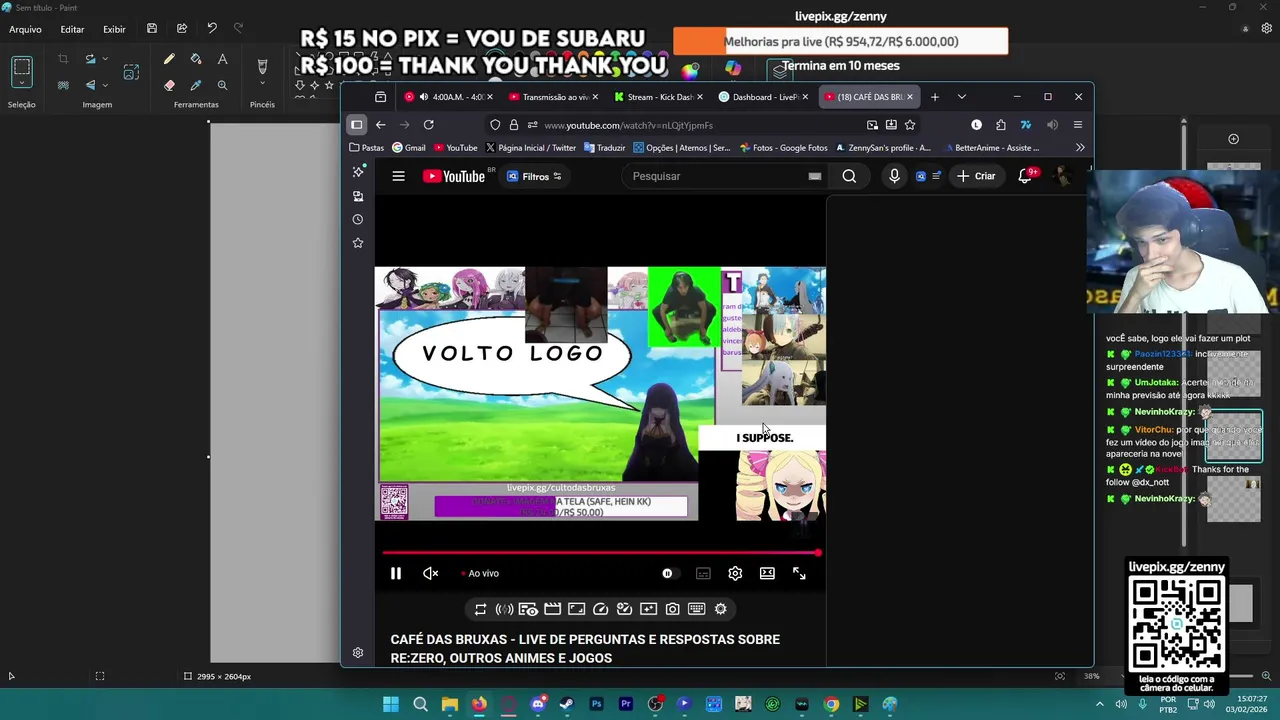Jump to Ao vivo live position
Screen dimensions: 1280x720
pyautogui.click(x=480, y=574)
